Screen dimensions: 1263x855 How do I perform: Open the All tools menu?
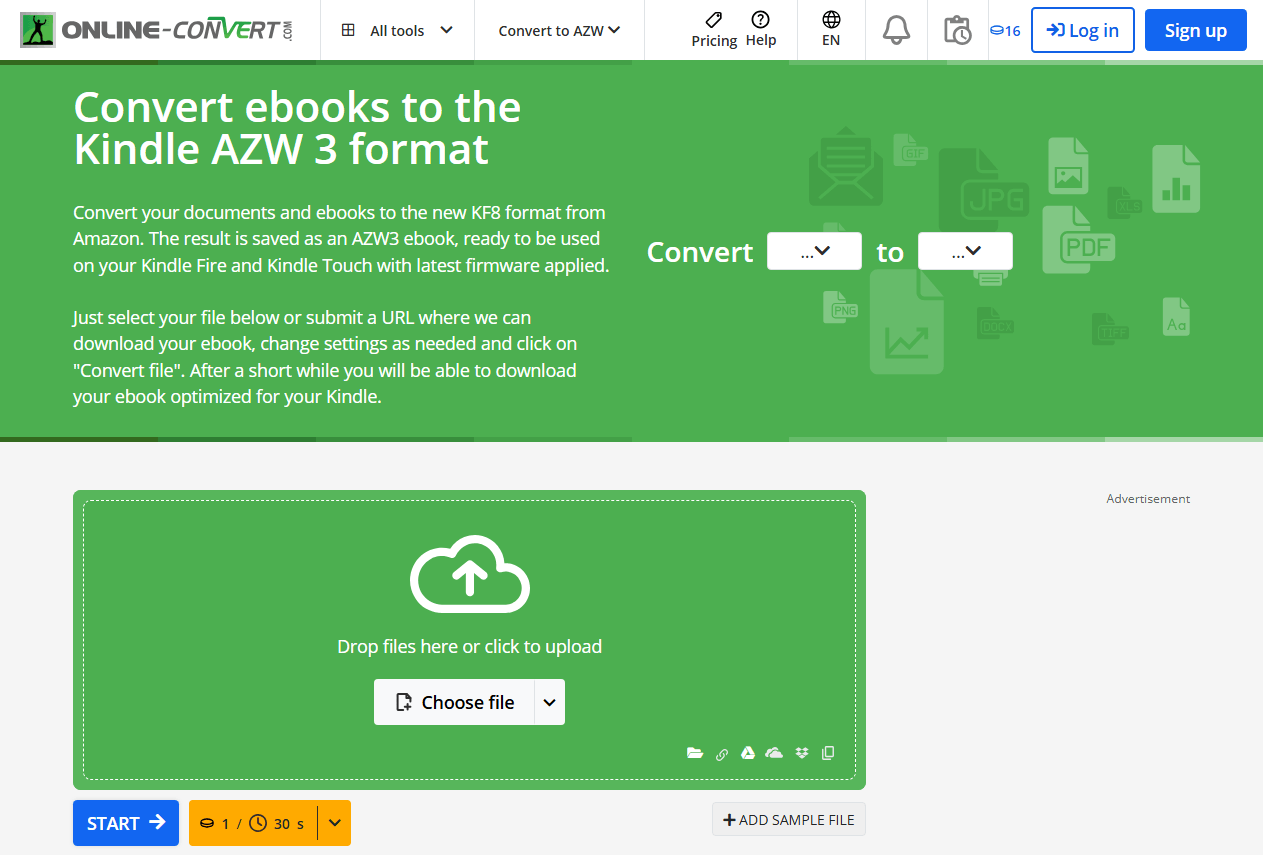[397, 30]
